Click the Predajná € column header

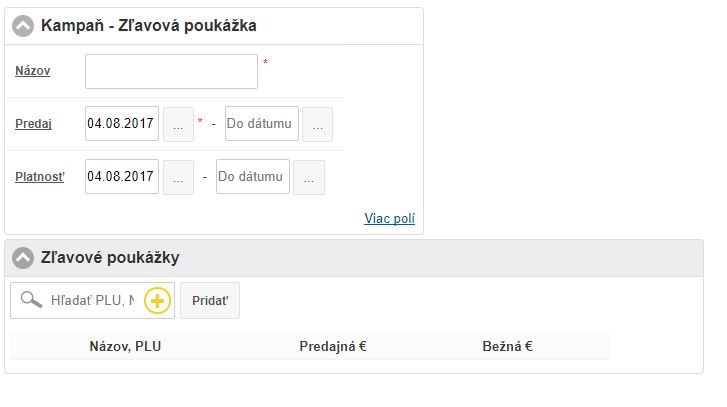pyautogui.click(x=333, y=347)
